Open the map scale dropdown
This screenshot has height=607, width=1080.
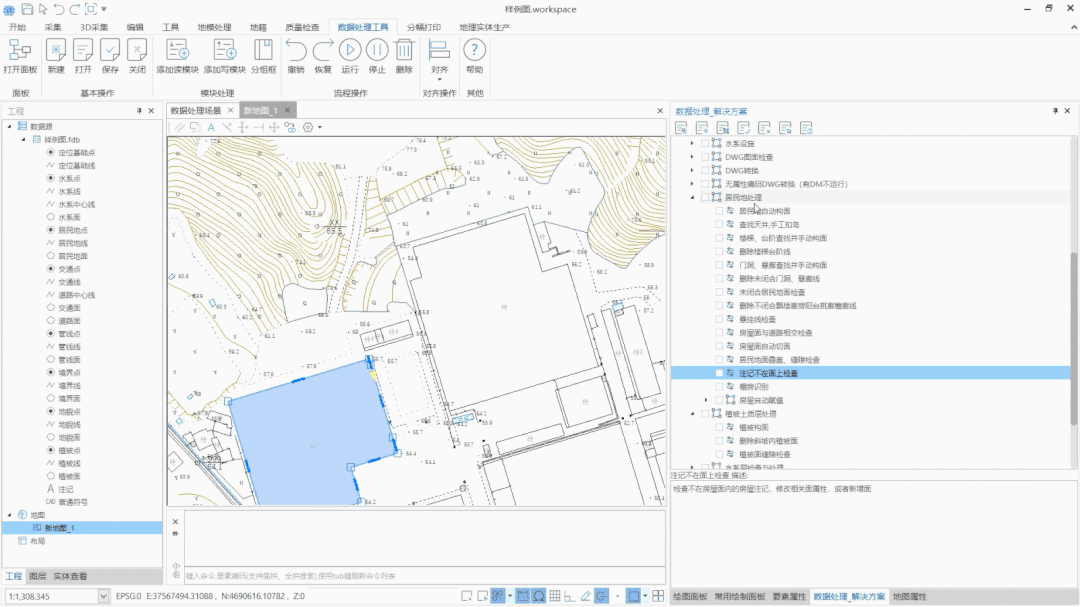click(x=103, y=596)
